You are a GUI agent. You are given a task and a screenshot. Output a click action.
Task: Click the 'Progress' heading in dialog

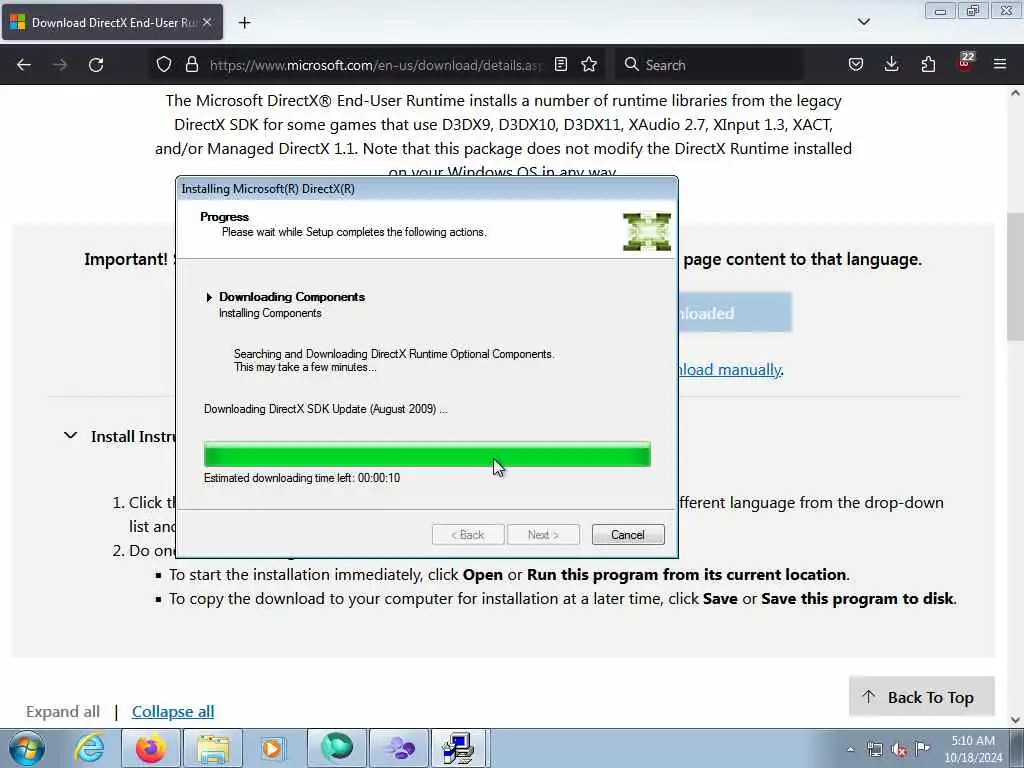point(224,217)
